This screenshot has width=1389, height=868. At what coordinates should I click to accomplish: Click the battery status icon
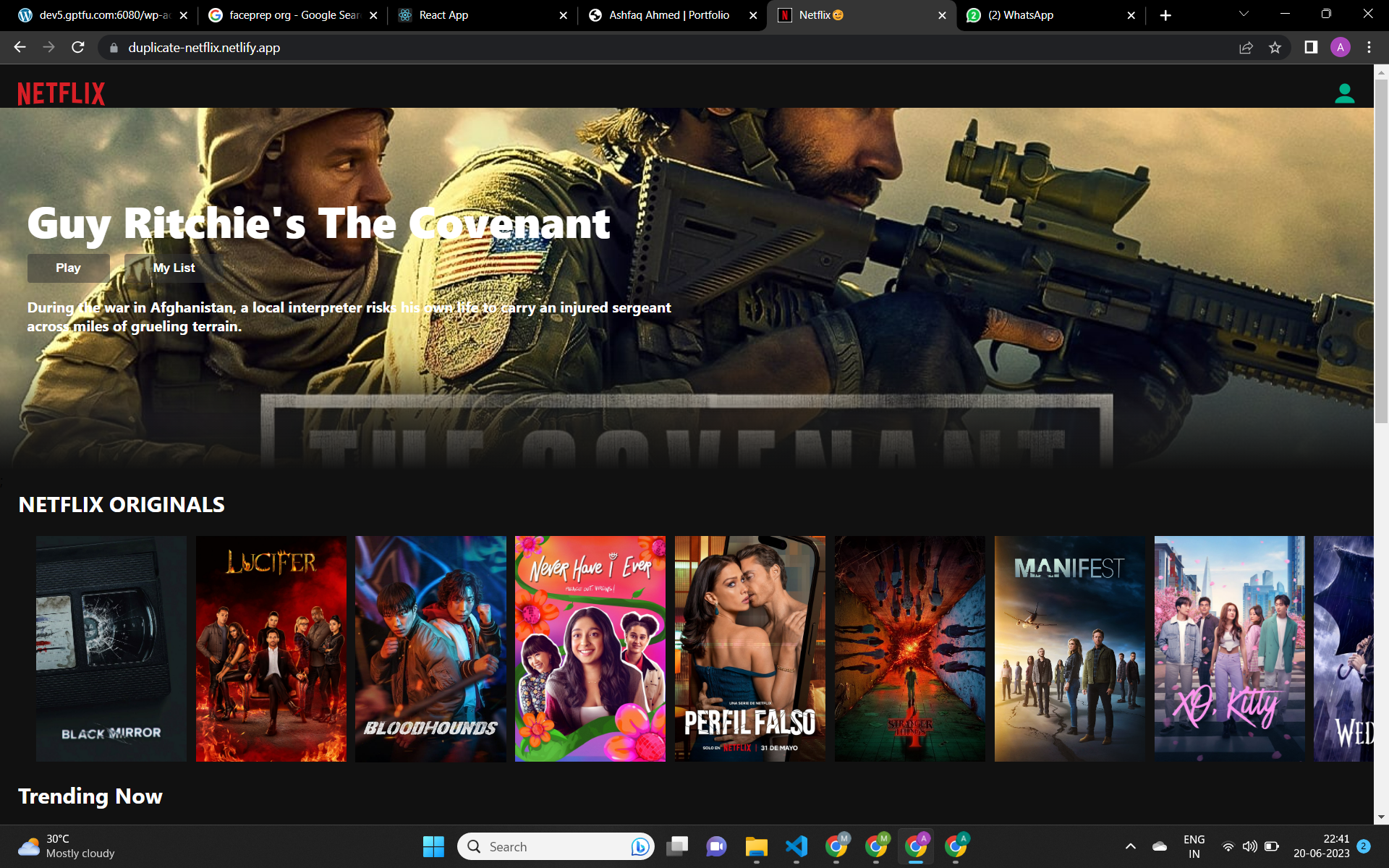pos(1272,846)
